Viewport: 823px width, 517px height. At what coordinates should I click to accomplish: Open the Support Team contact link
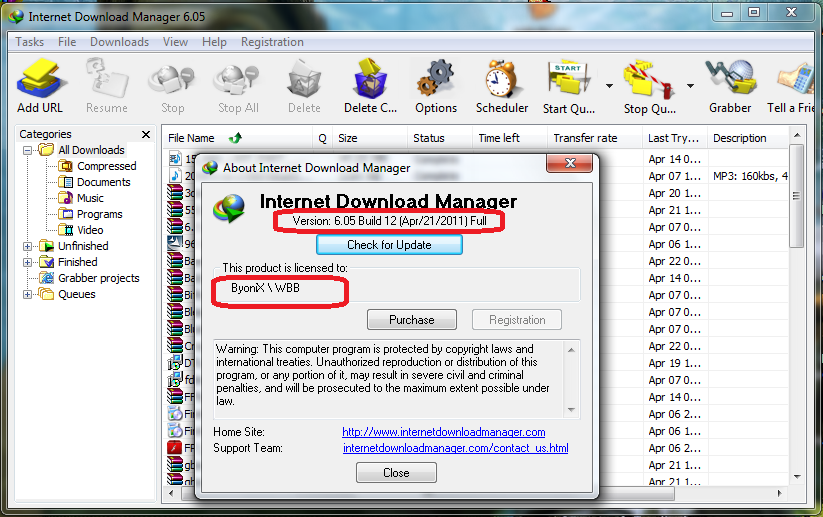(456, 448)
